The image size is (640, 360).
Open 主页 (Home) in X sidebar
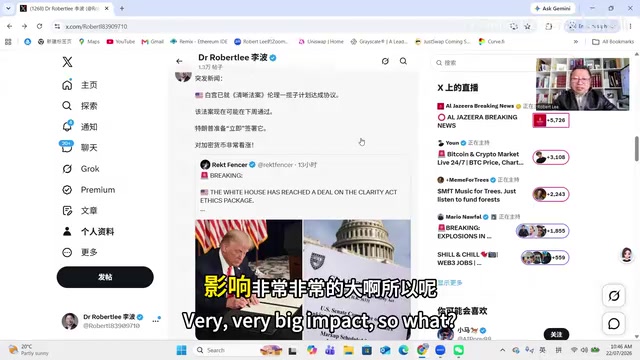80,85
